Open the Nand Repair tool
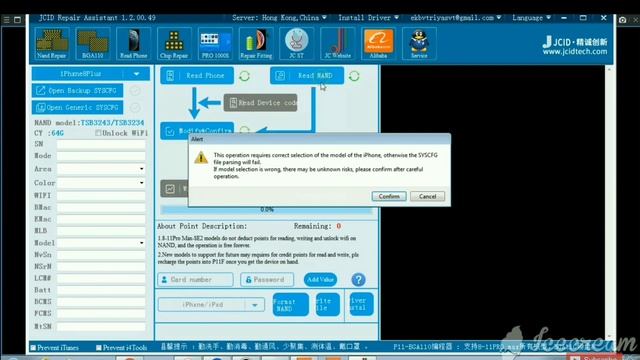This screenshot has width=640, height=360. 51,44
